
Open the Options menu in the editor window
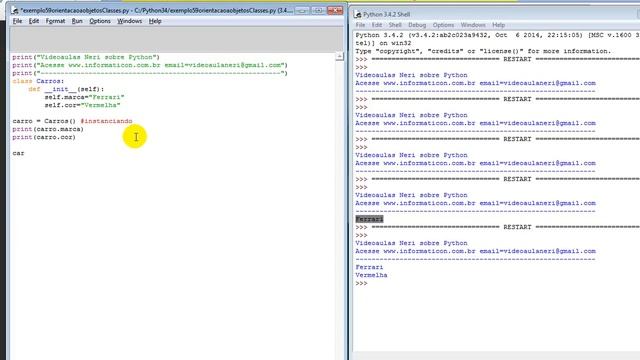click(x=100, y=21)
